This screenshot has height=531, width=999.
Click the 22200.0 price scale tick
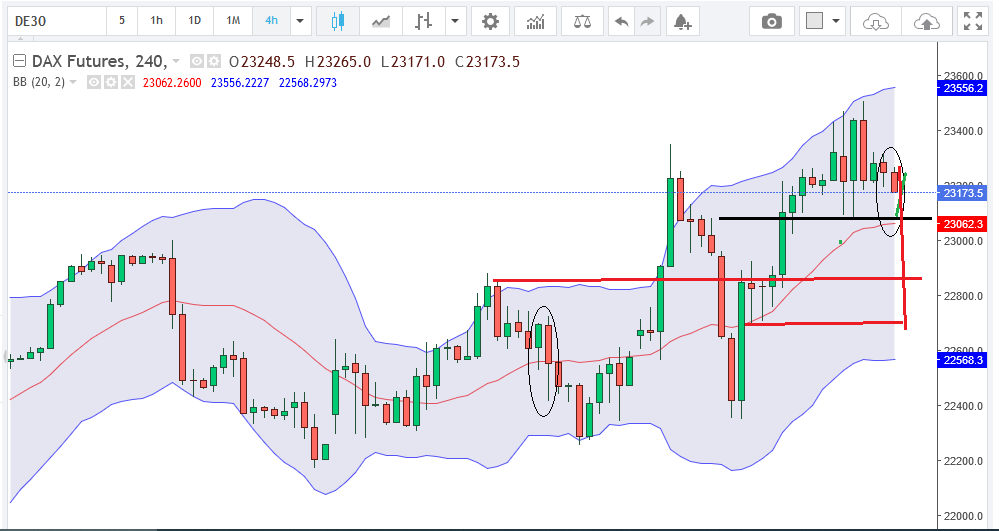pyautogui.click(x=965, y=461)
